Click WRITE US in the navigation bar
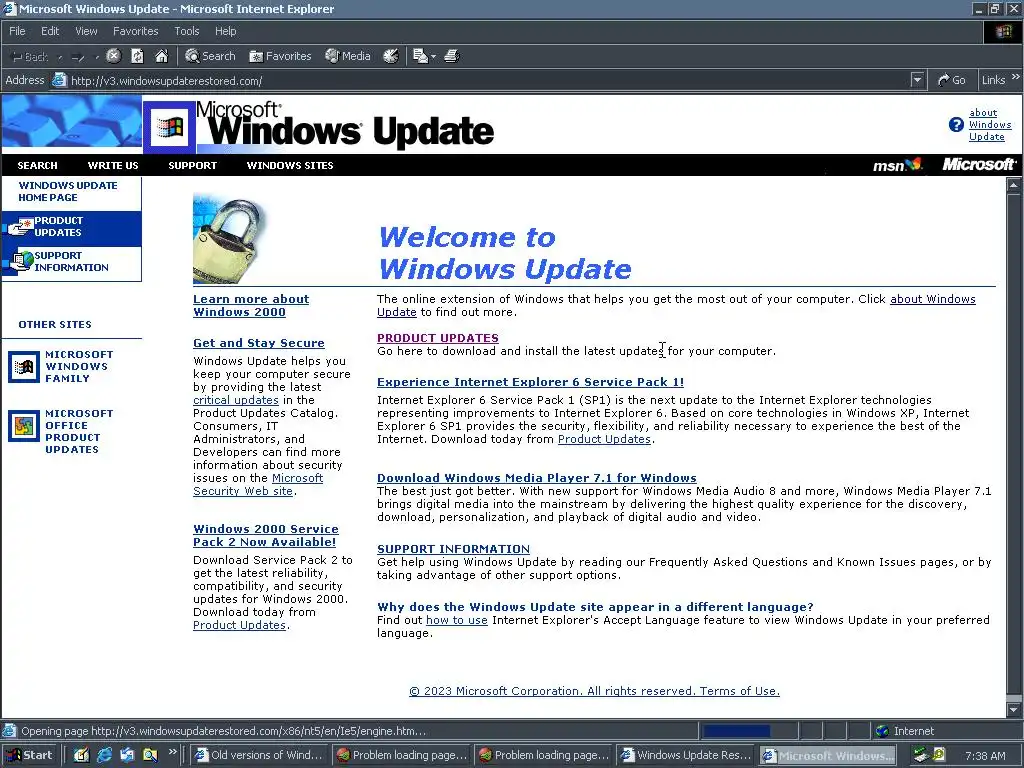1024x768 pixels. click(x=113, y=165)
